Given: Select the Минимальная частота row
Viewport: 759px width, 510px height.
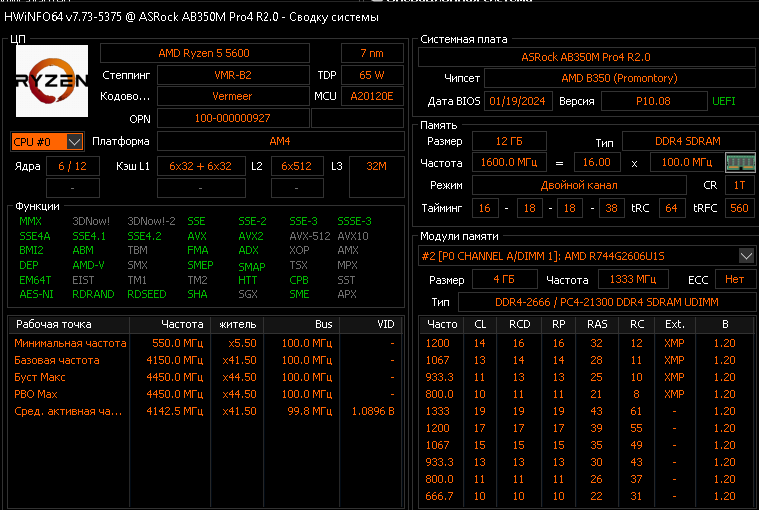Looking at the screenshot, I should pos(206,343).
